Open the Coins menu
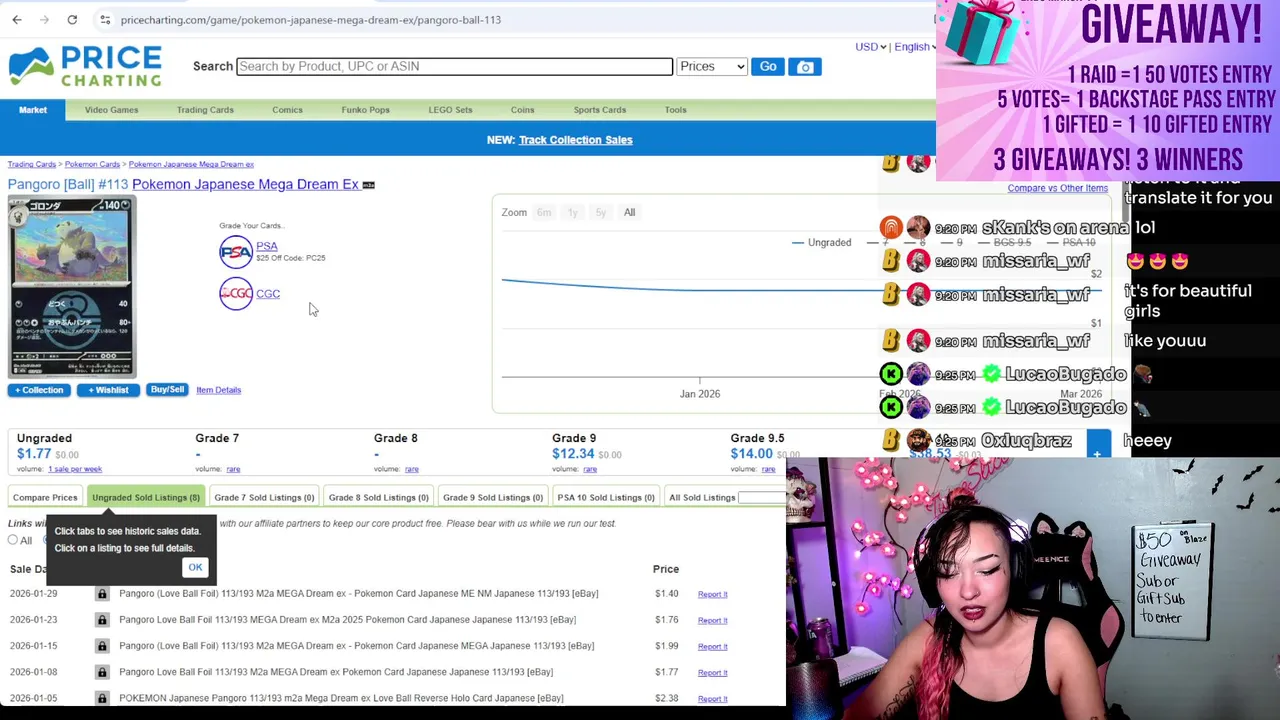This screenshot has height=720, width=1280. point(522,110)
